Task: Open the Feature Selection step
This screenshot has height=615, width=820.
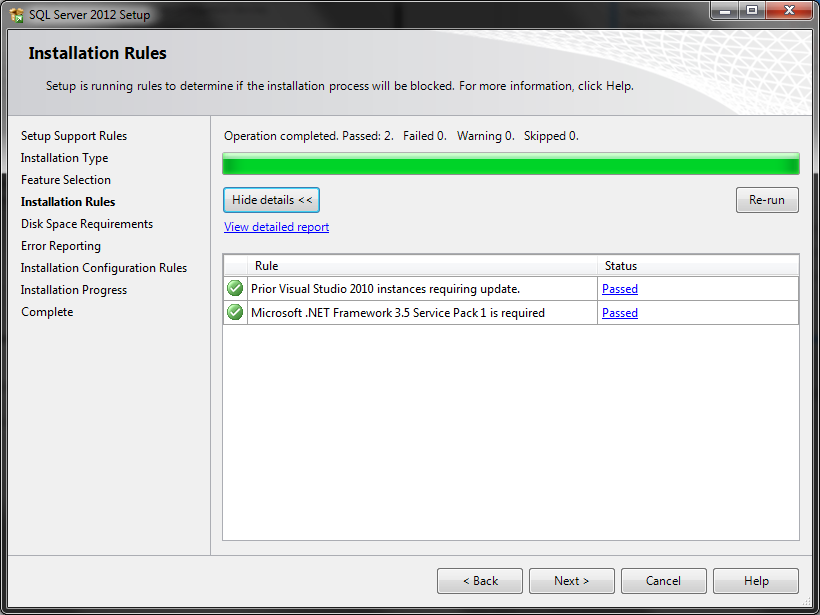Action: 67,179
